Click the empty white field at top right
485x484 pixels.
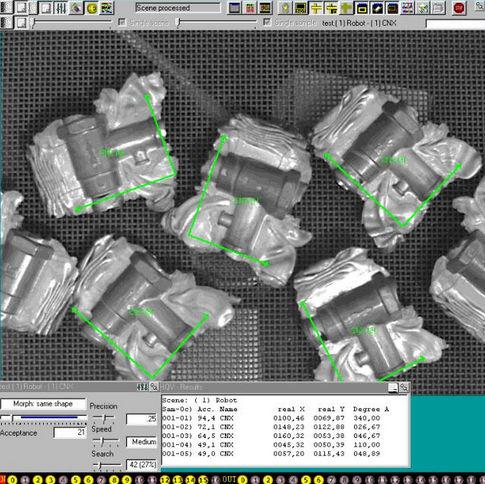point(455,23)
